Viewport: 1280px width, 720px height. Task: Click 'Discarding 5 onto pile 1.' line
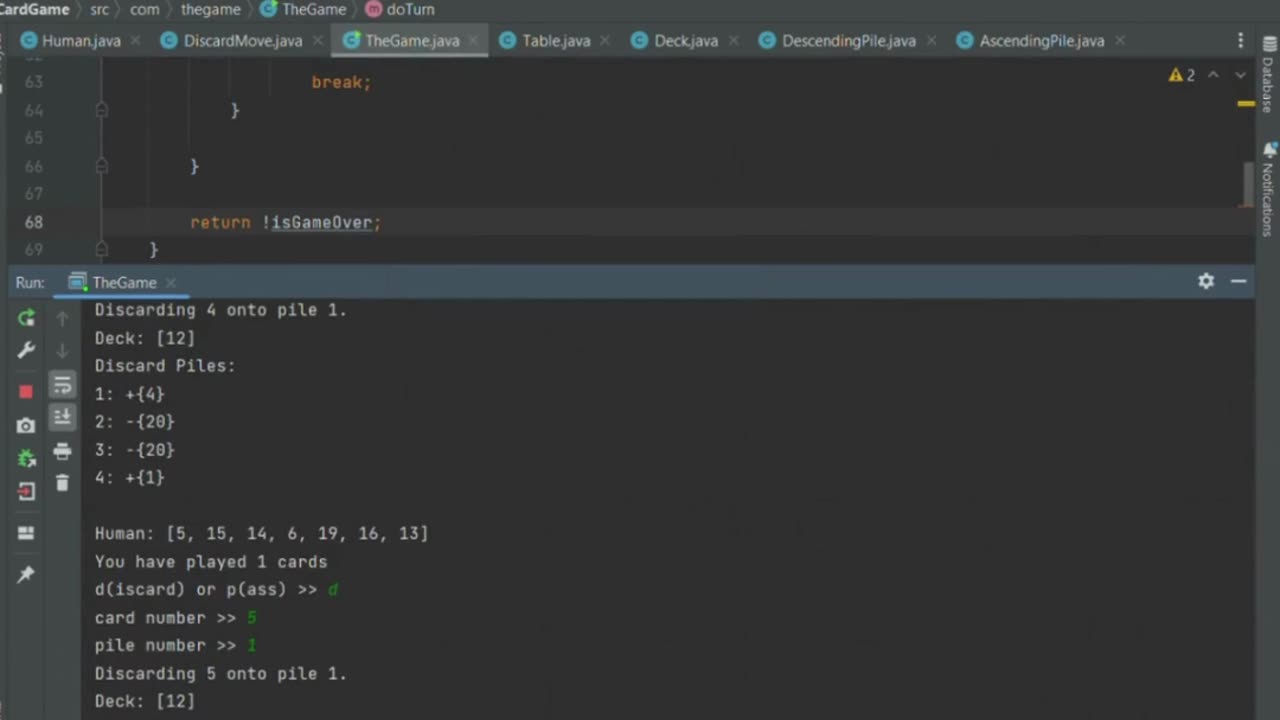[221, 674]
